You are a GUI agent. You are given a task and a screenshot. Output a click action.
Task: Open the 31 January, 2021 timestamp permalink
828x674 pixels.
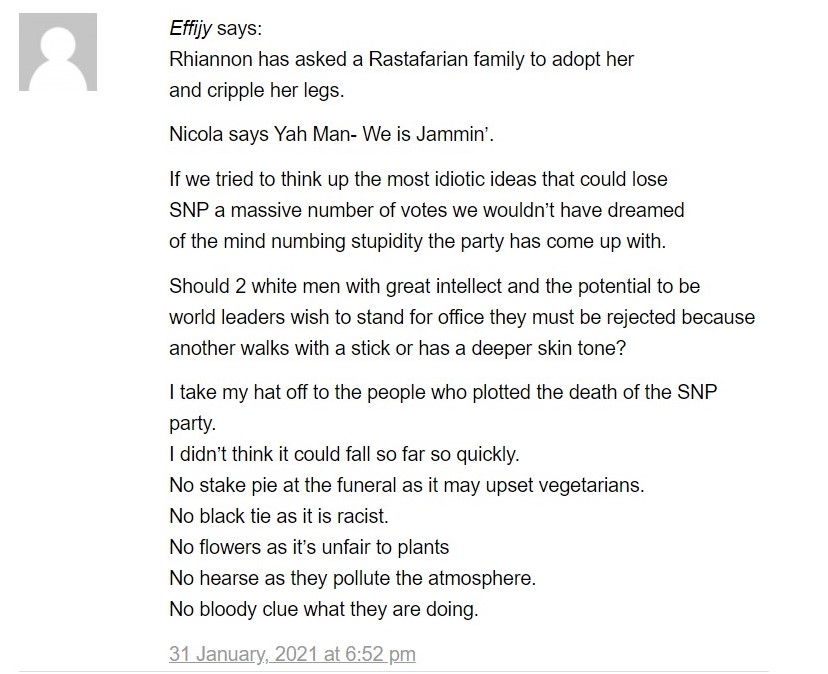[x=292, y=654]
